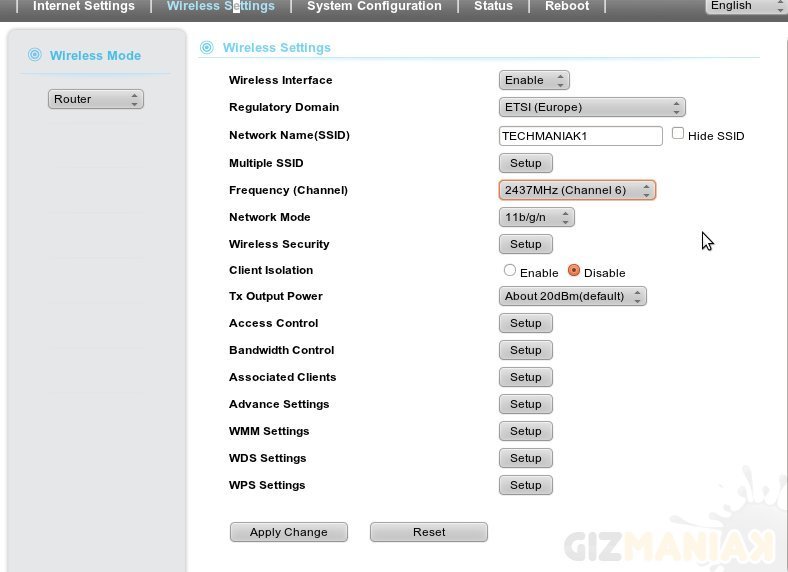Open the Wireless Mode Router dropdown
This screenshot has height=572, width=788.
(96, 99)
